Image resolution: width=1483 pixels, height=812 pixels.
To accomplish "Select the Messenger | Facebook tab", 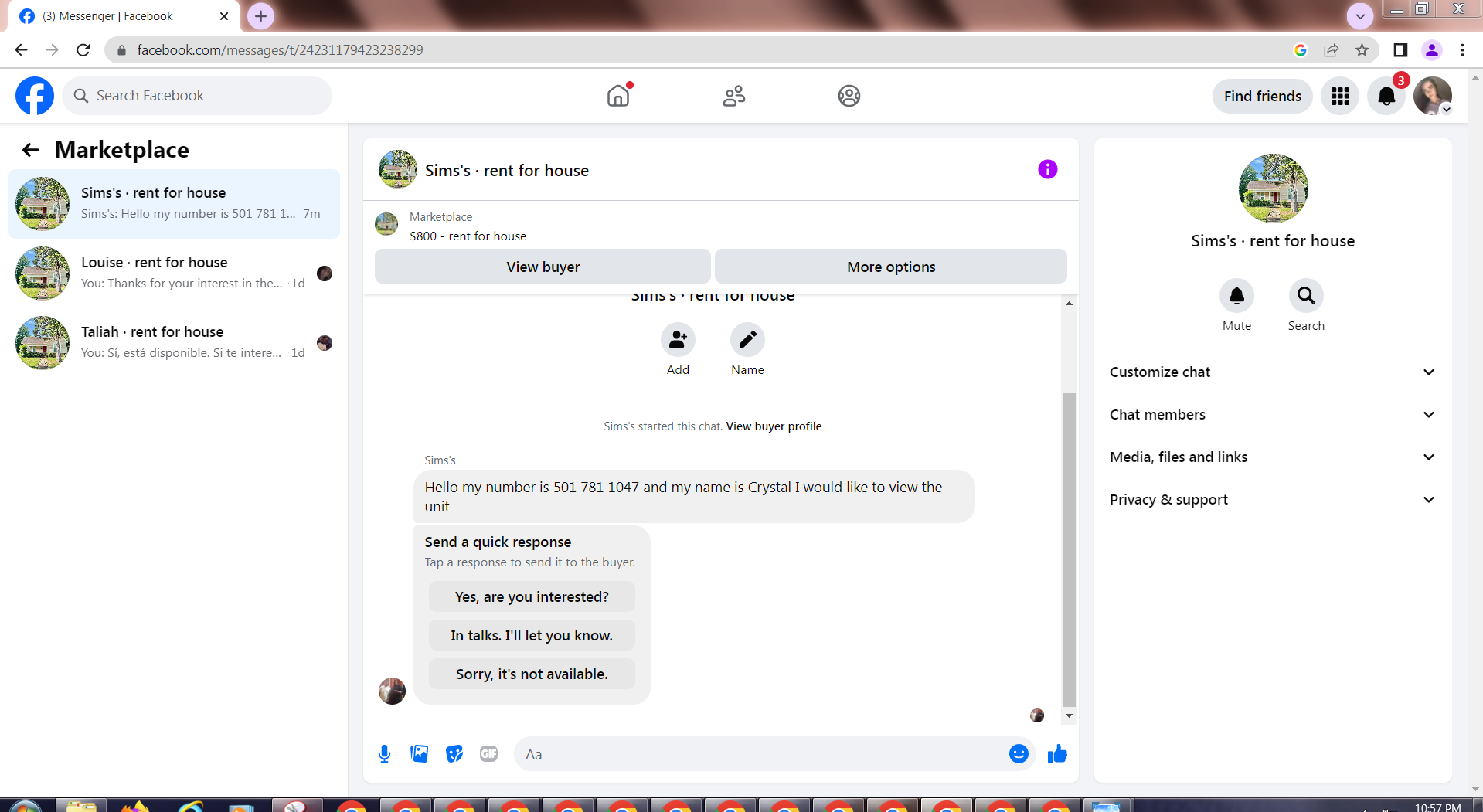I will click(x=124, y=16).
